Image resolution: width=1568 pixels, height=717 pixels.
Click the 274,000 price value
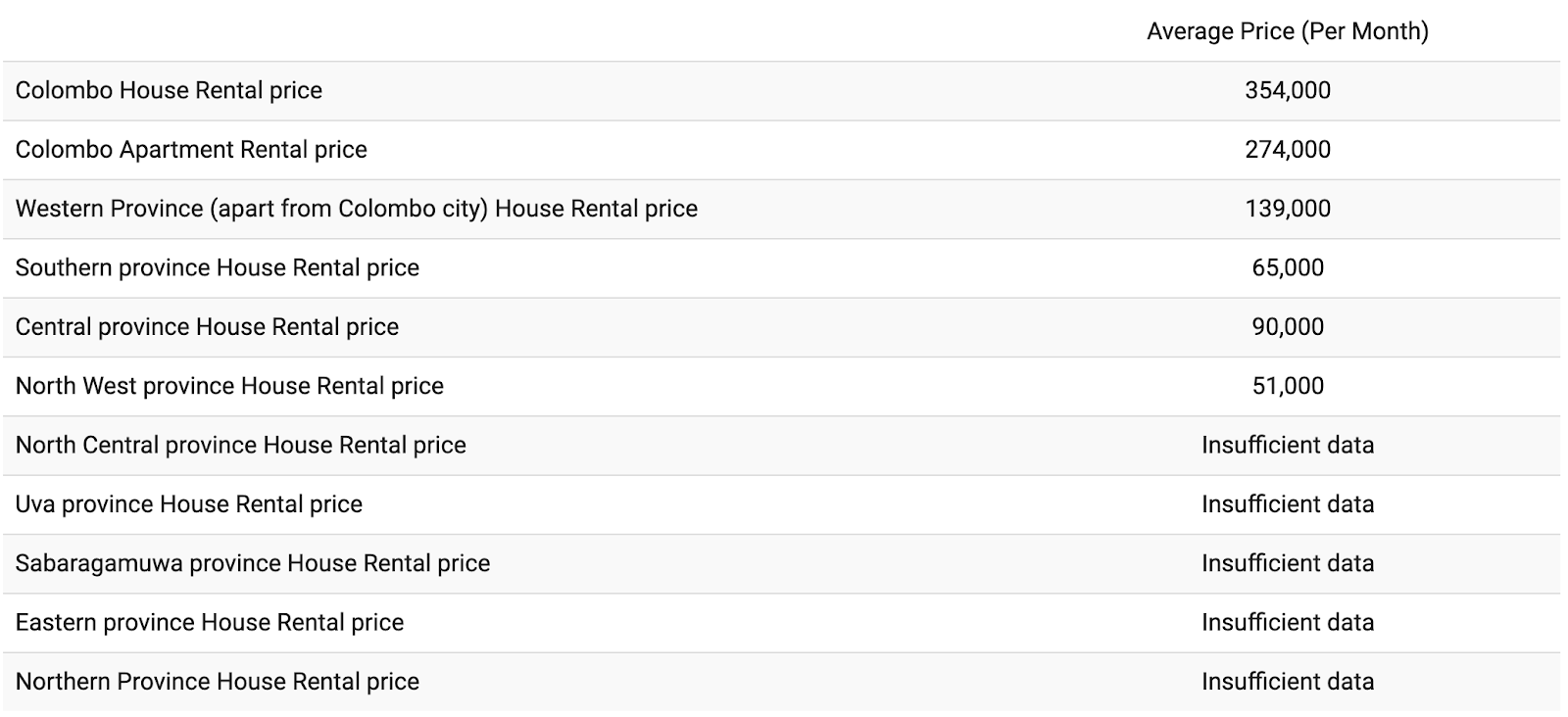[1288, 150]
